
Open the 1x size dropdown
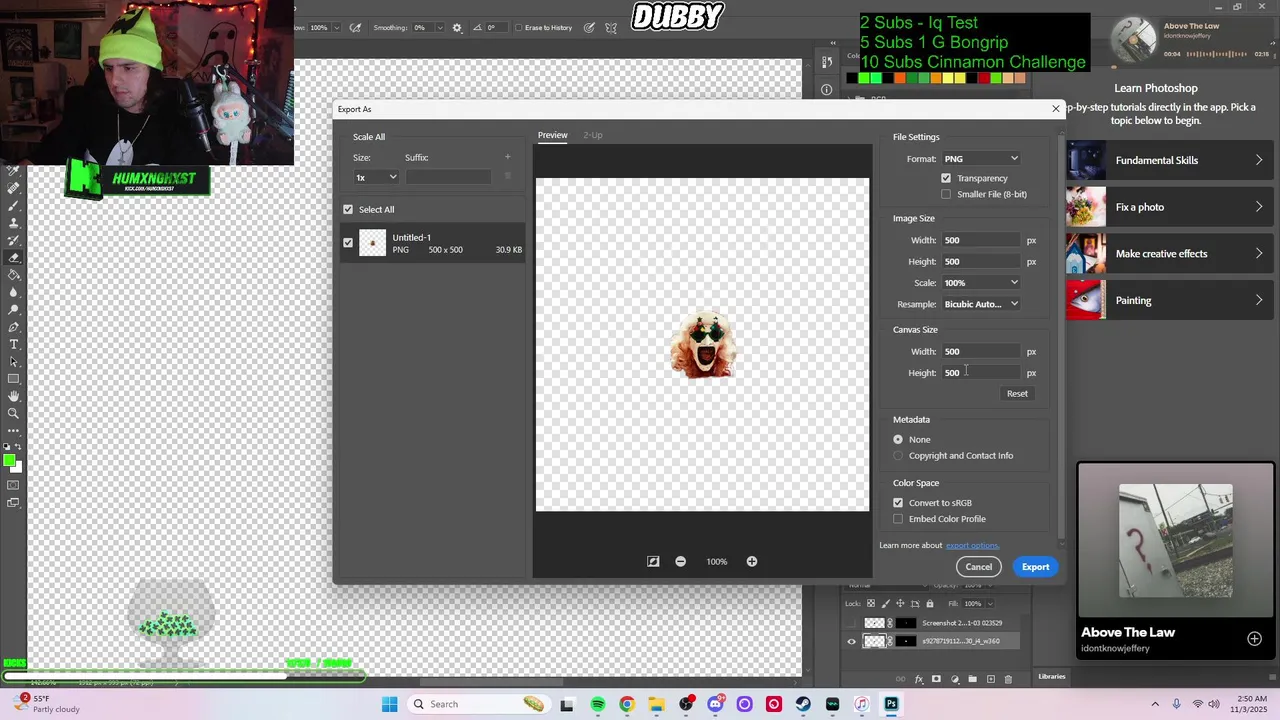tap(376, 177)
